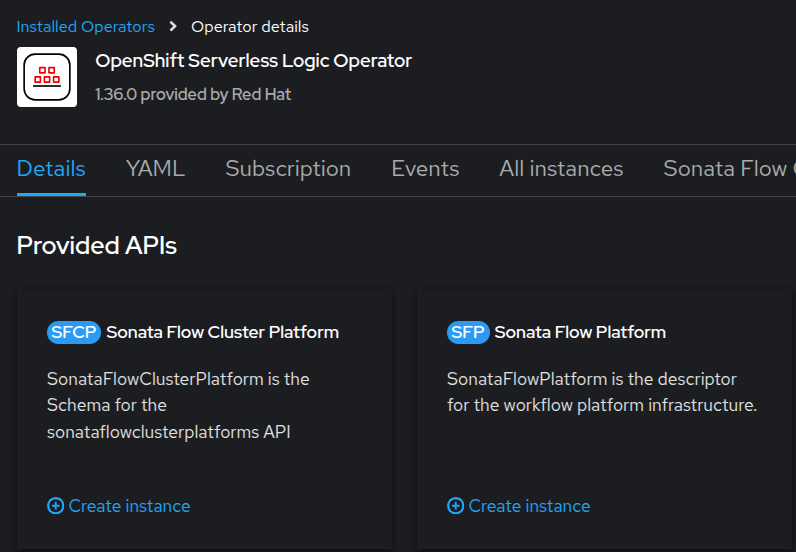796x552 pixels.
Task: Click plus icon for Sonata Flow Cluster Platform
Action: click(55, 506)
